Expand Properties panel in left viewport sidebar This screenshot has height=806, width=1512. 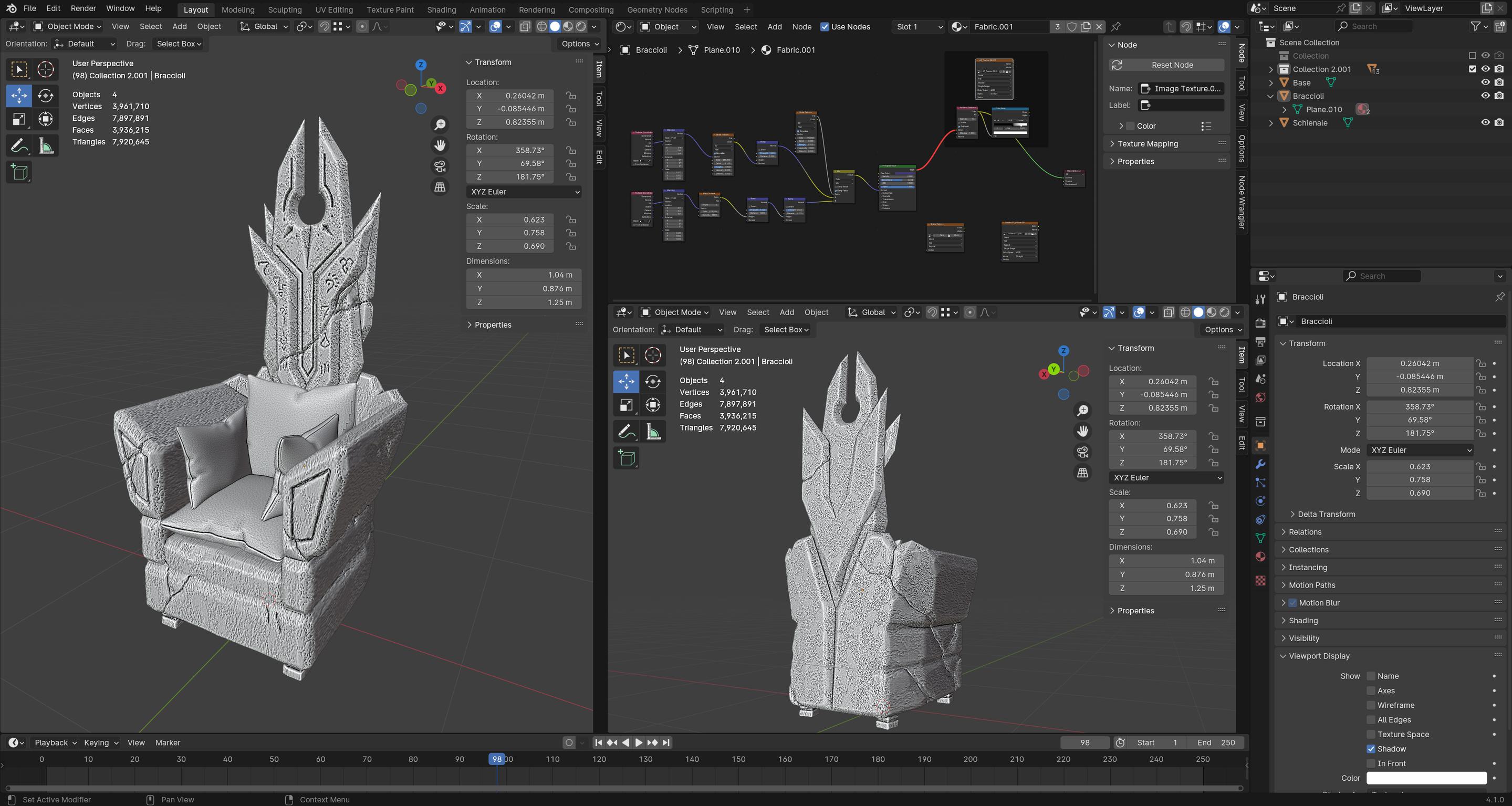(493, 325)
